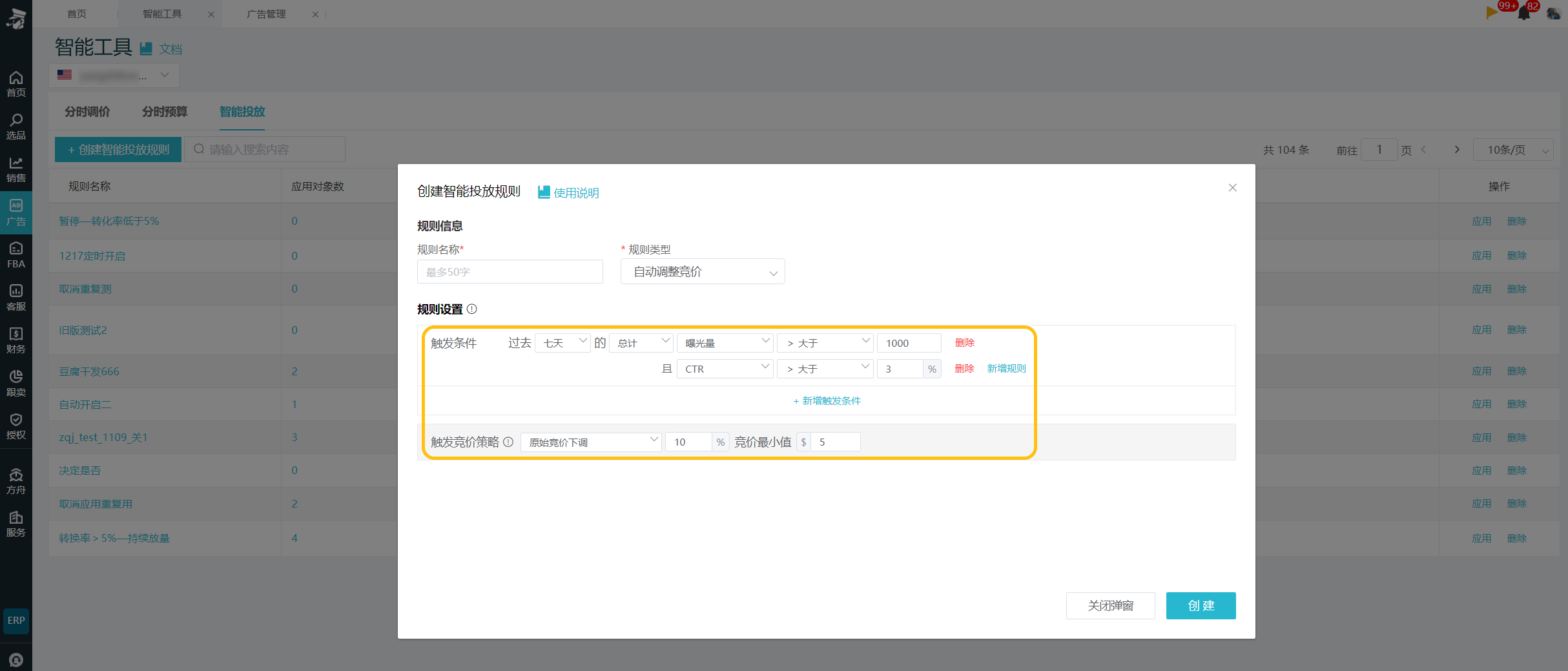Close the 创建智能投放规则 dialog with X
This screenshot has height=671, width=1568.
(1233, 187)
